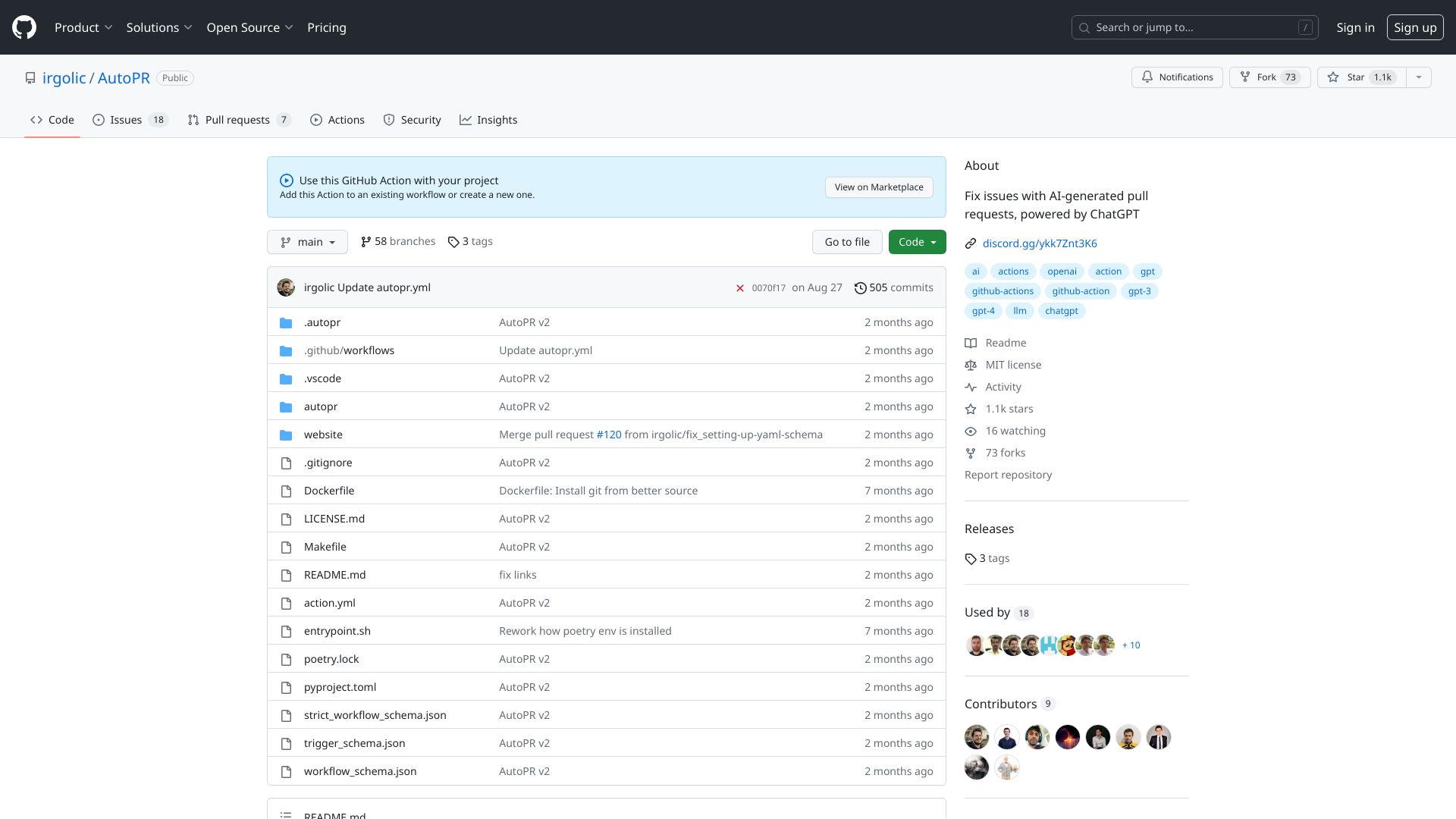
Task: Click the discord.gg/ykk7Znt3K6 link
Action: [1039, 243]
